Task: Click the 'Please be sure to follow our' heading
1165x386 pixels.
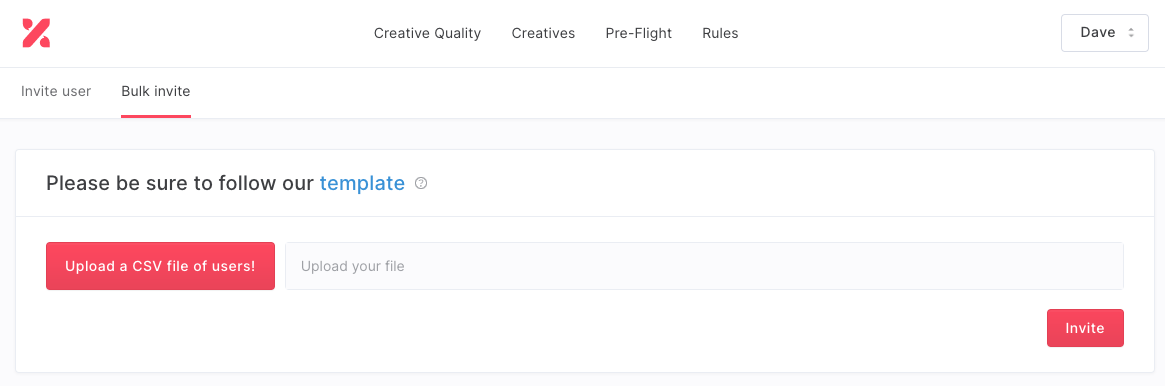Action: click(180, 183)
